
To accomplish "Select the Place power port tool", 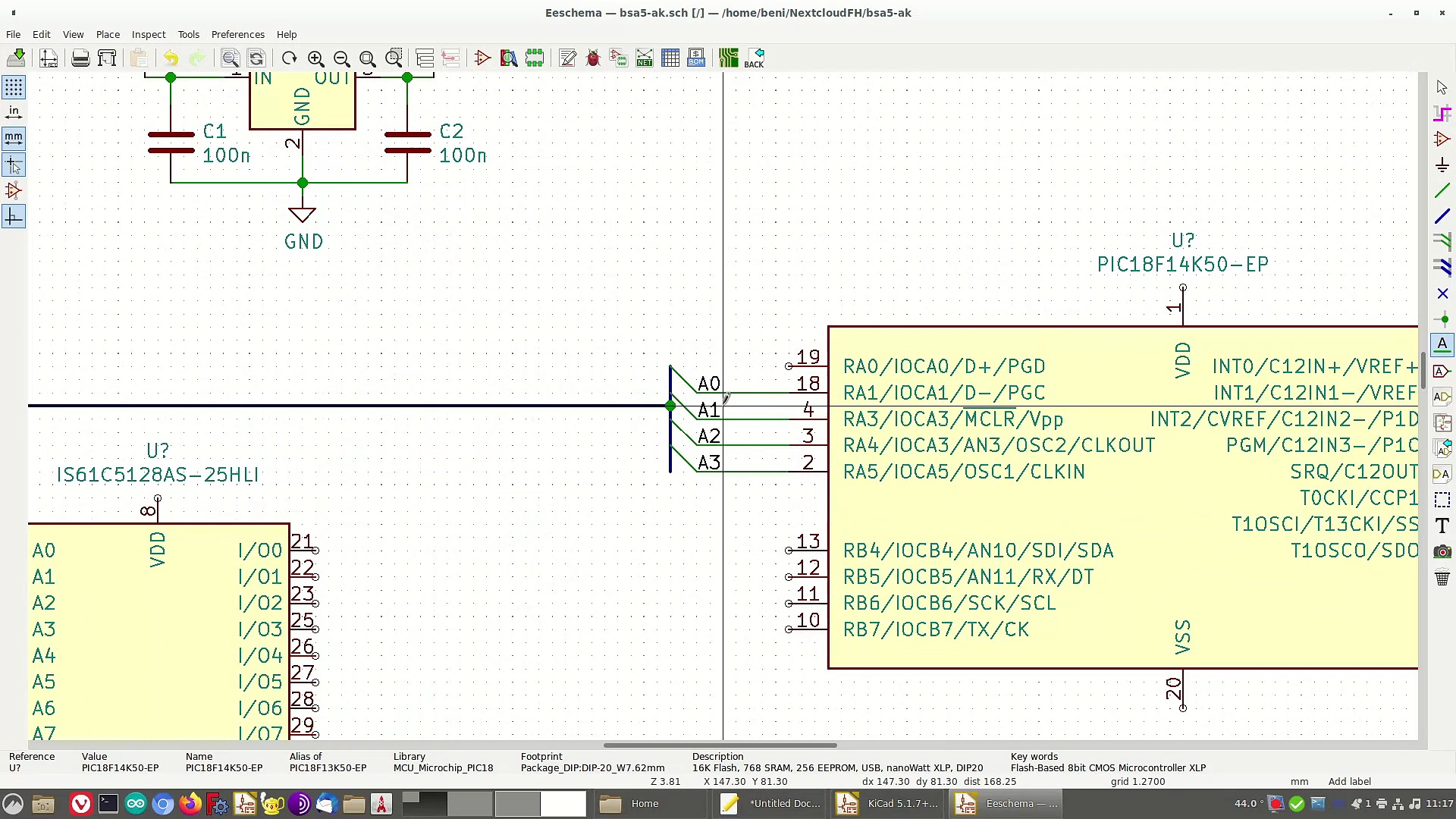I will [1442, 165].
